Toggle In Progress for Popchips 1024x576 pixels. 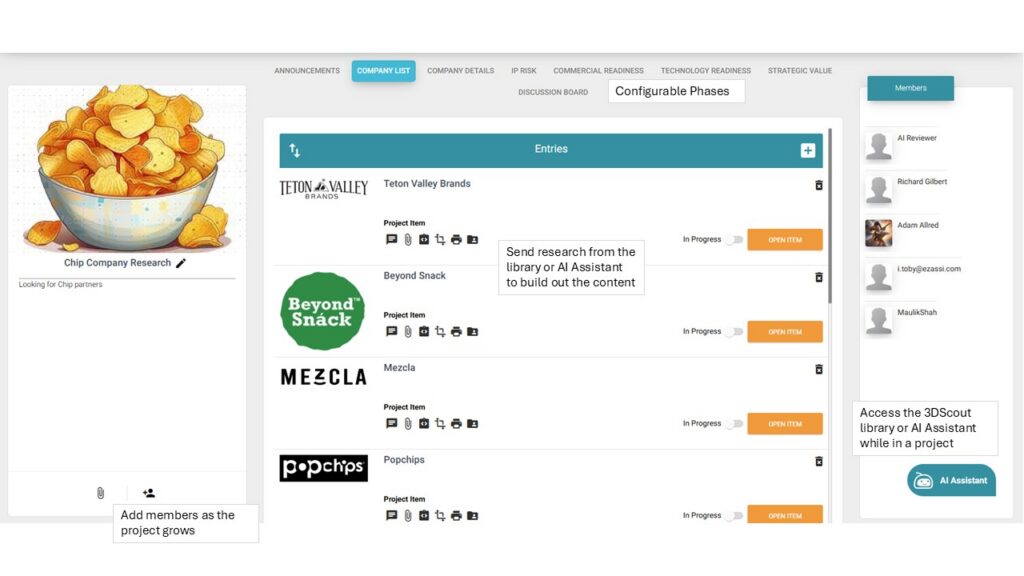coord(735,516)
